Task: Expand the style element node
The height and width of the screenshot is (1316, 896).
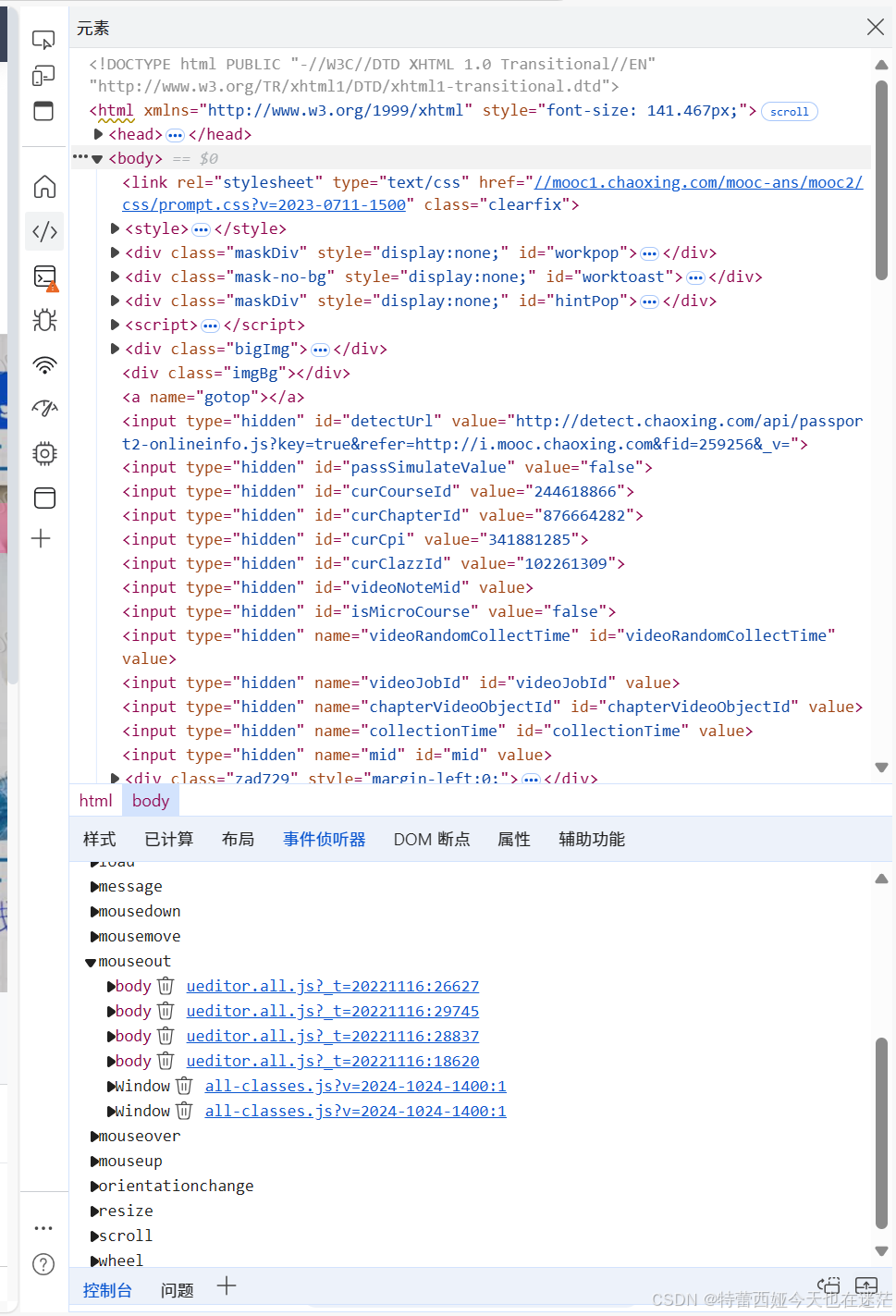Action: click(x=115, y=228)
